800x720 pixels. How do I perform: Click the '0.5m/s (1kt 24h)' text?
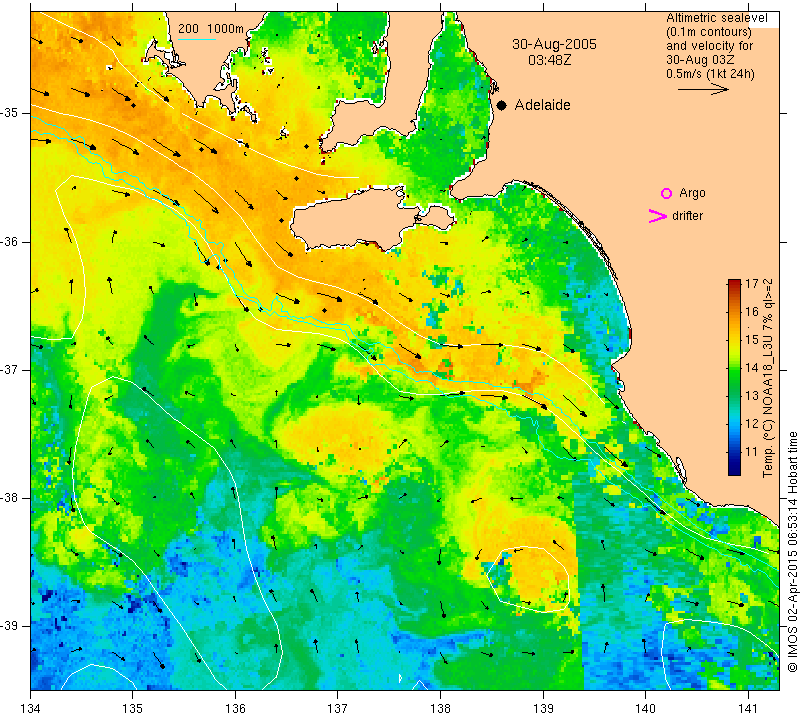click(710, 73)
